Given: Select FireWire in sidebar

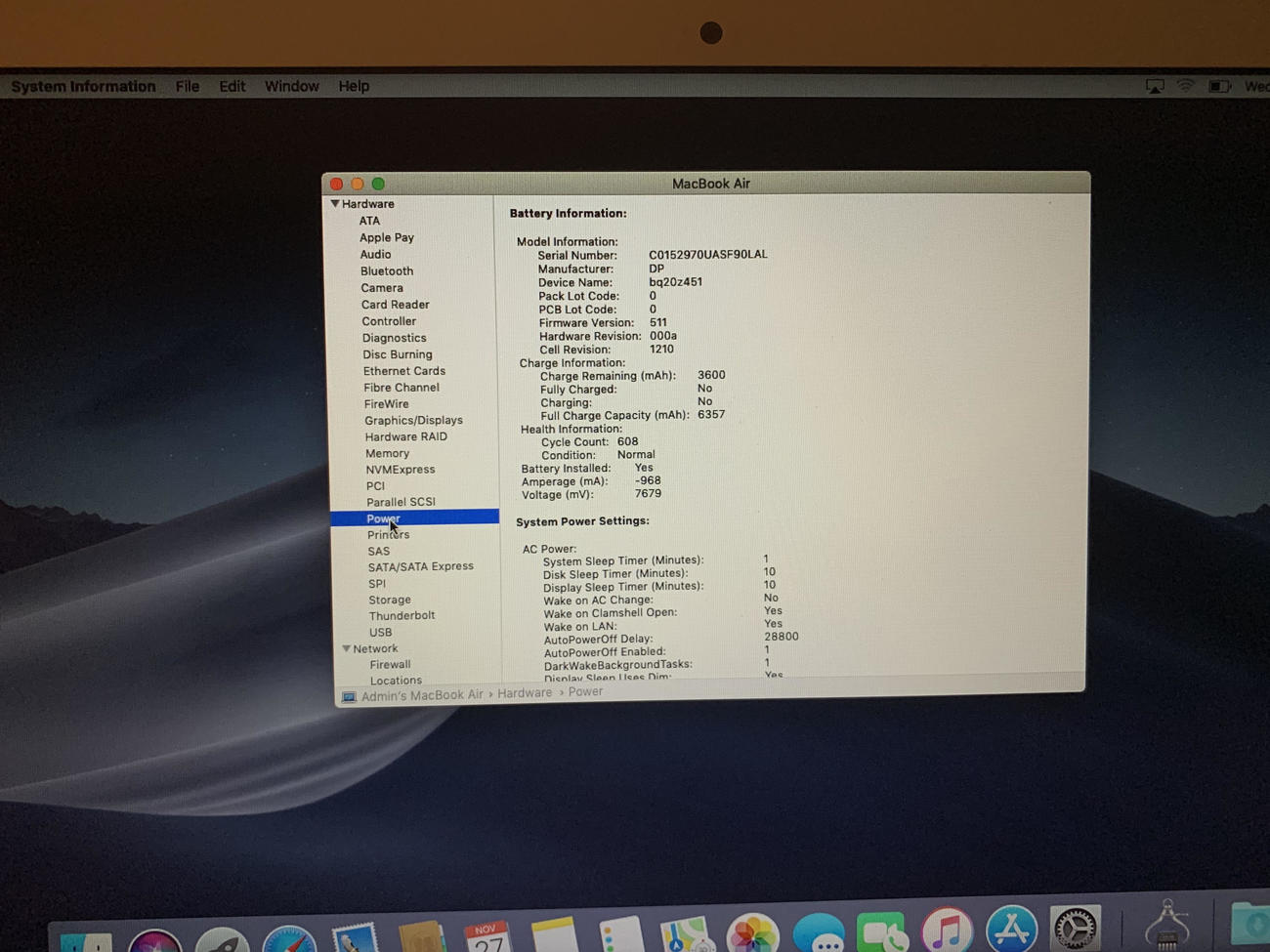Looking at the screenshot, I should click(387, 404).
